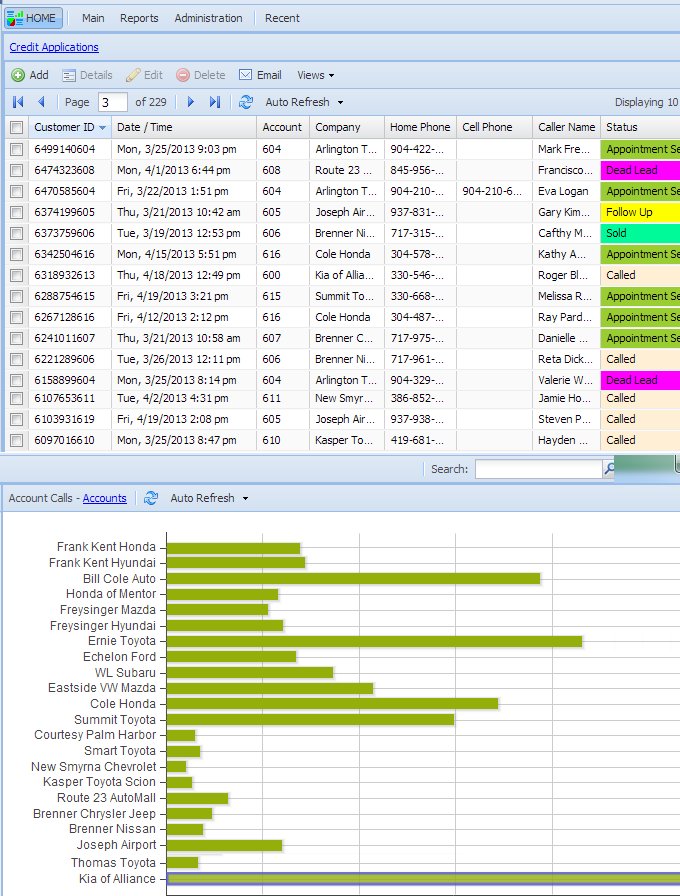Open the Administration menu
This screenshot has width=680, height=896.
click(208, 18)
